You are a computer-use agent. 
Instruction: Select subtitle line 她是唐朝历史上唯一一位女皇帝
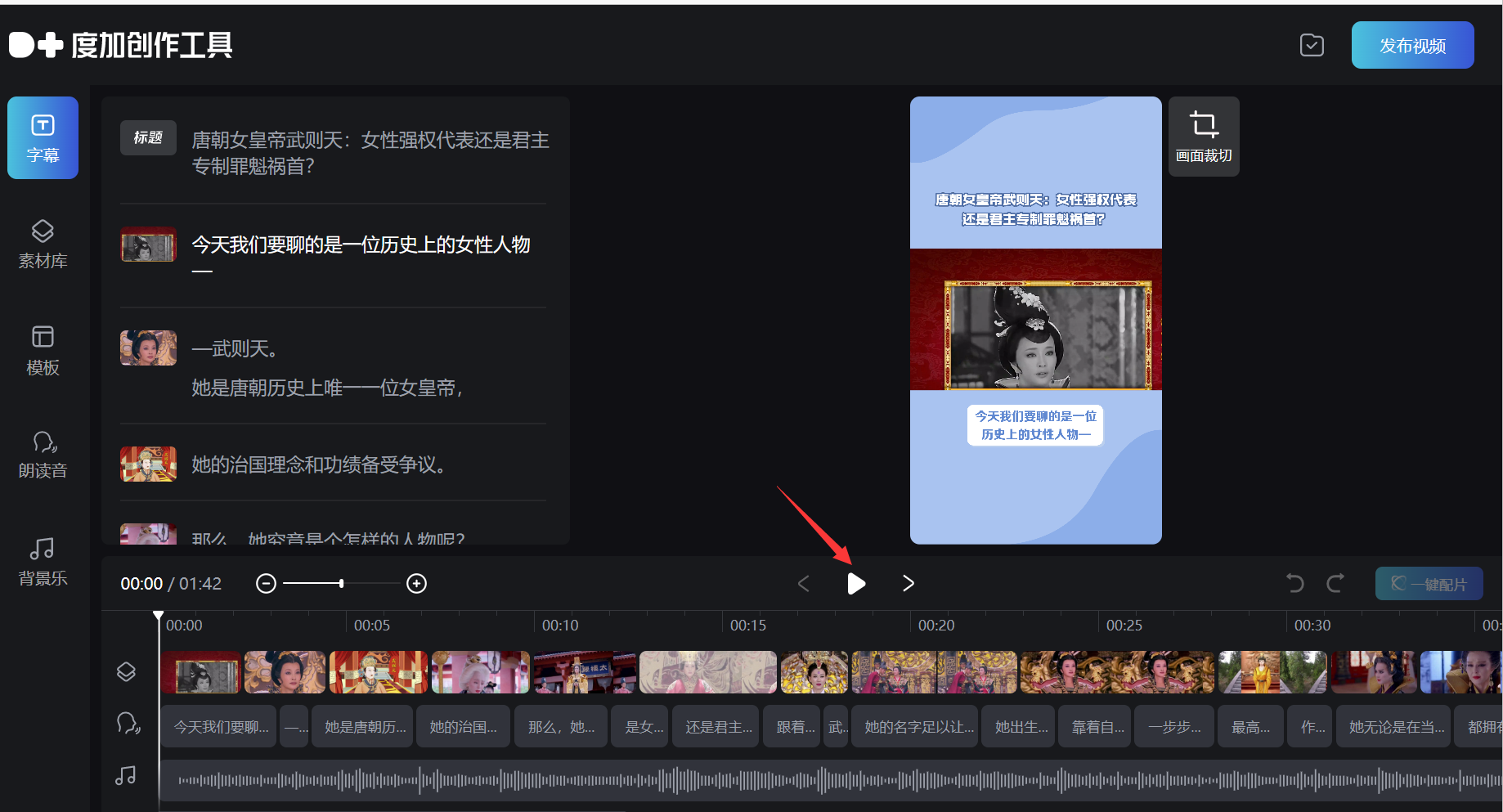tap(327, 388)
